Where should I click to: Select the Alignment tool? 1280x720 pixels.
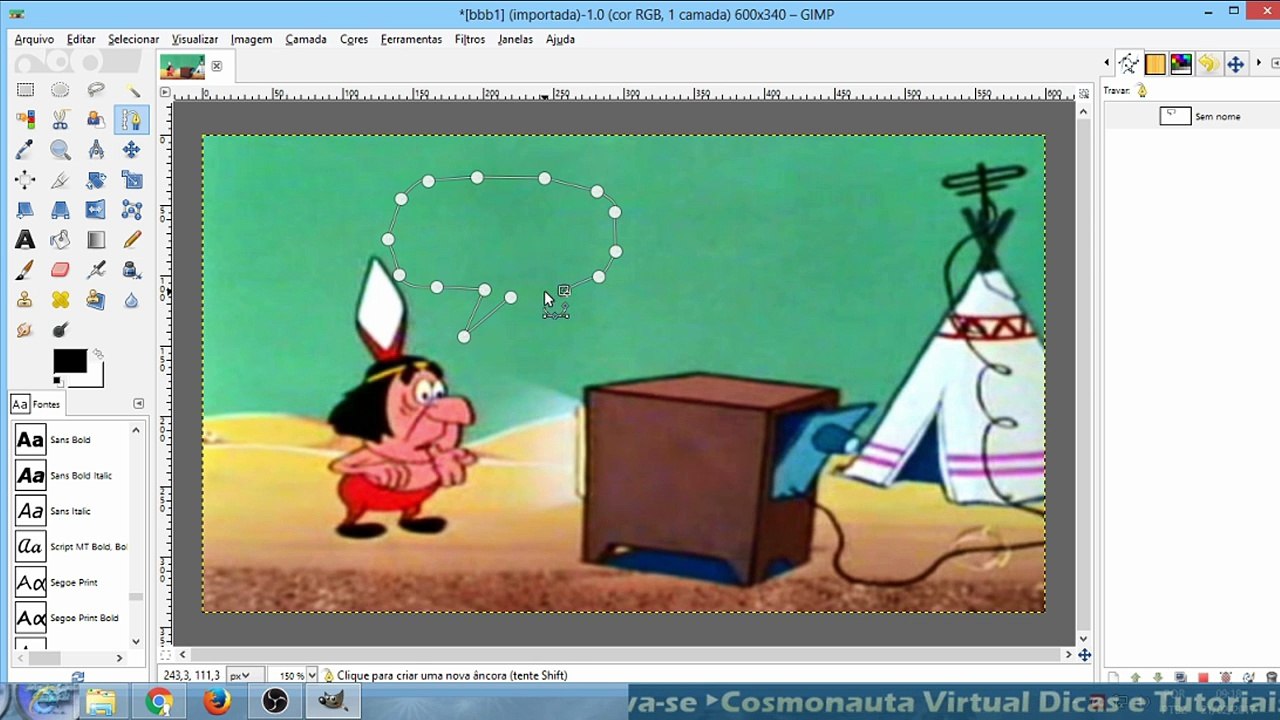(x=25, y=180)
